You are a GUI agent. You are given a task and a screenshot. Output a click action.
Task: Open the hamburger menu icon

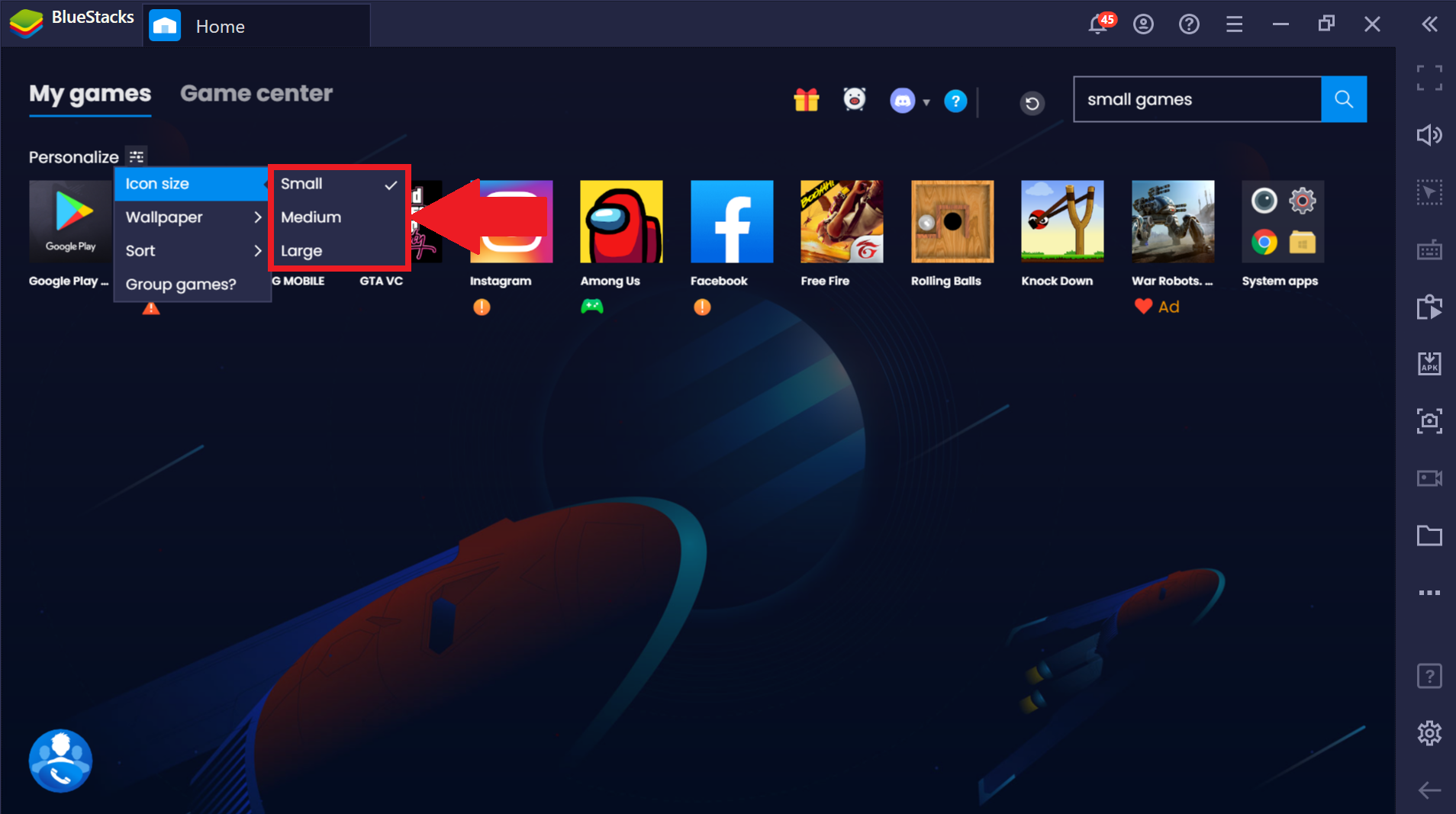click(1235, 24)
